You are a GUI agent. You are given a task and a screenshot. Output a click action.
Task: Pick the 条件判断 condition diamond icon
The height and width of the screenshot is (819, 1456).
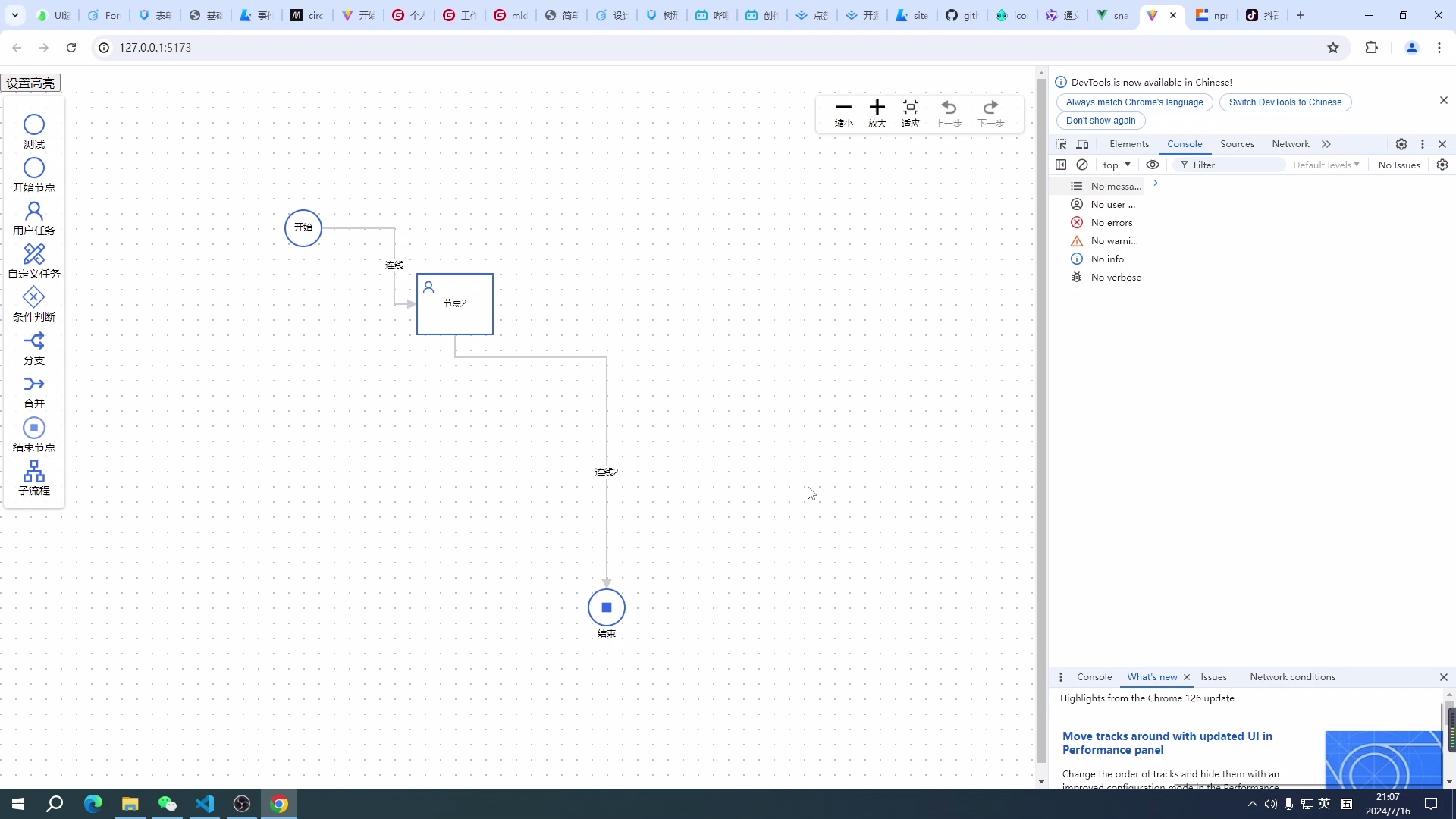click(34, 297)
